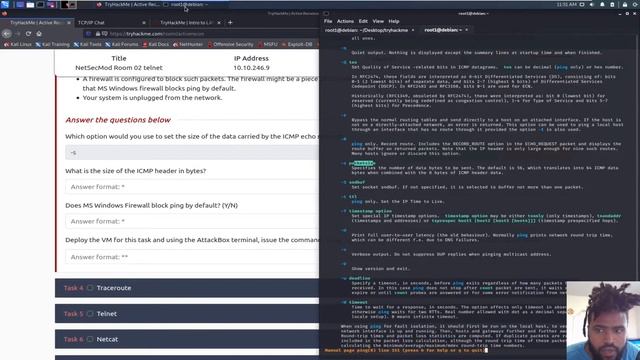Open the Kali Docs bookmark
The width and height of the screenshot is (640, 360).
click(156, 44)
